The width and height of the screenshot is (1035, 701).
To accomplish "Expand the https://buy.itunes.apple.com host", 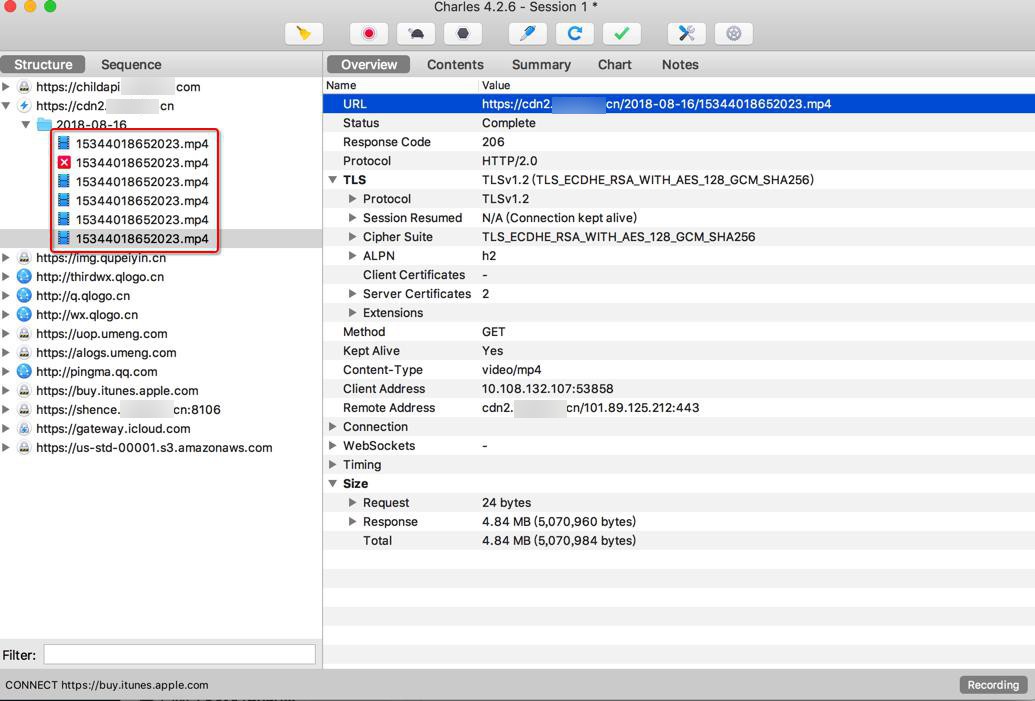I will pos(6,391).
